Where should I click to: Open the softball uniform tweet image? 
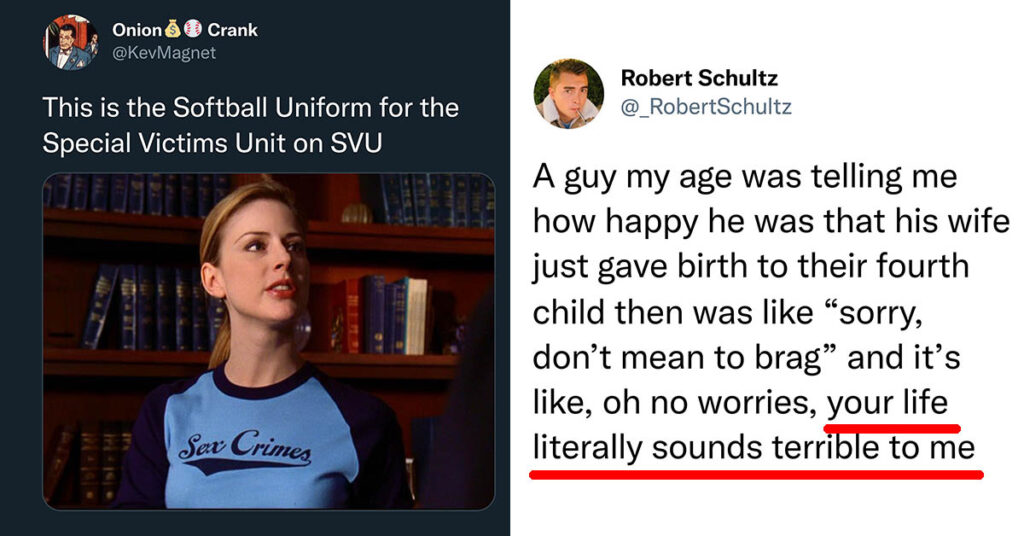268,340
